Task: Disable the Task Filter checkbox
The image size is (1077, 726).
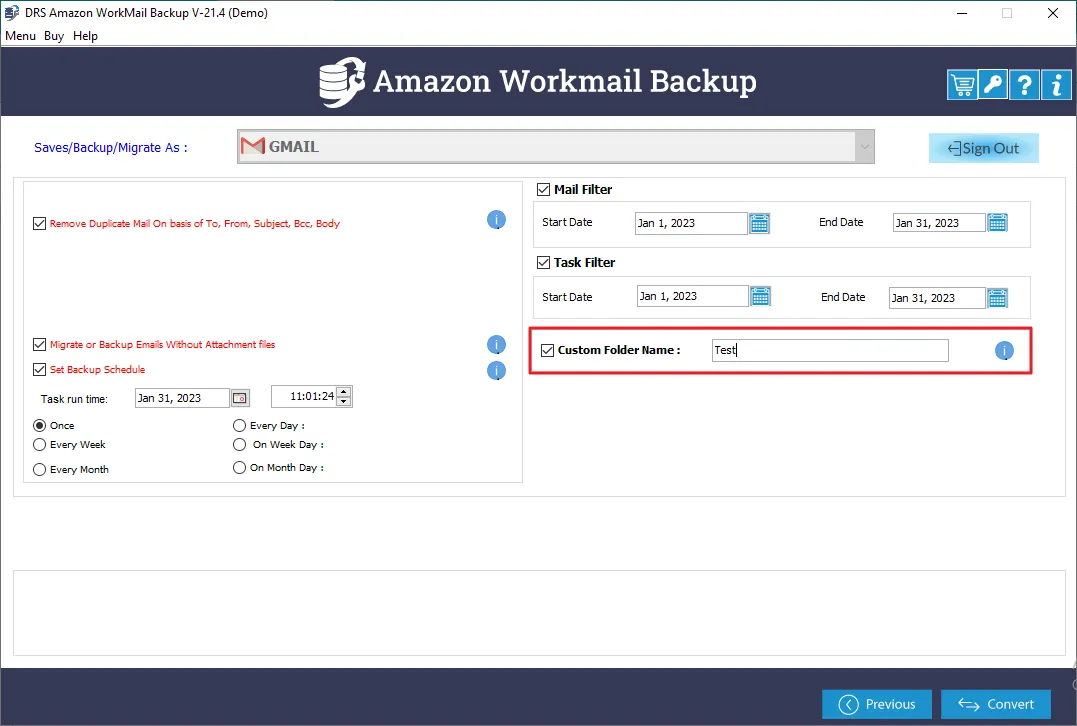Action: 544,263
